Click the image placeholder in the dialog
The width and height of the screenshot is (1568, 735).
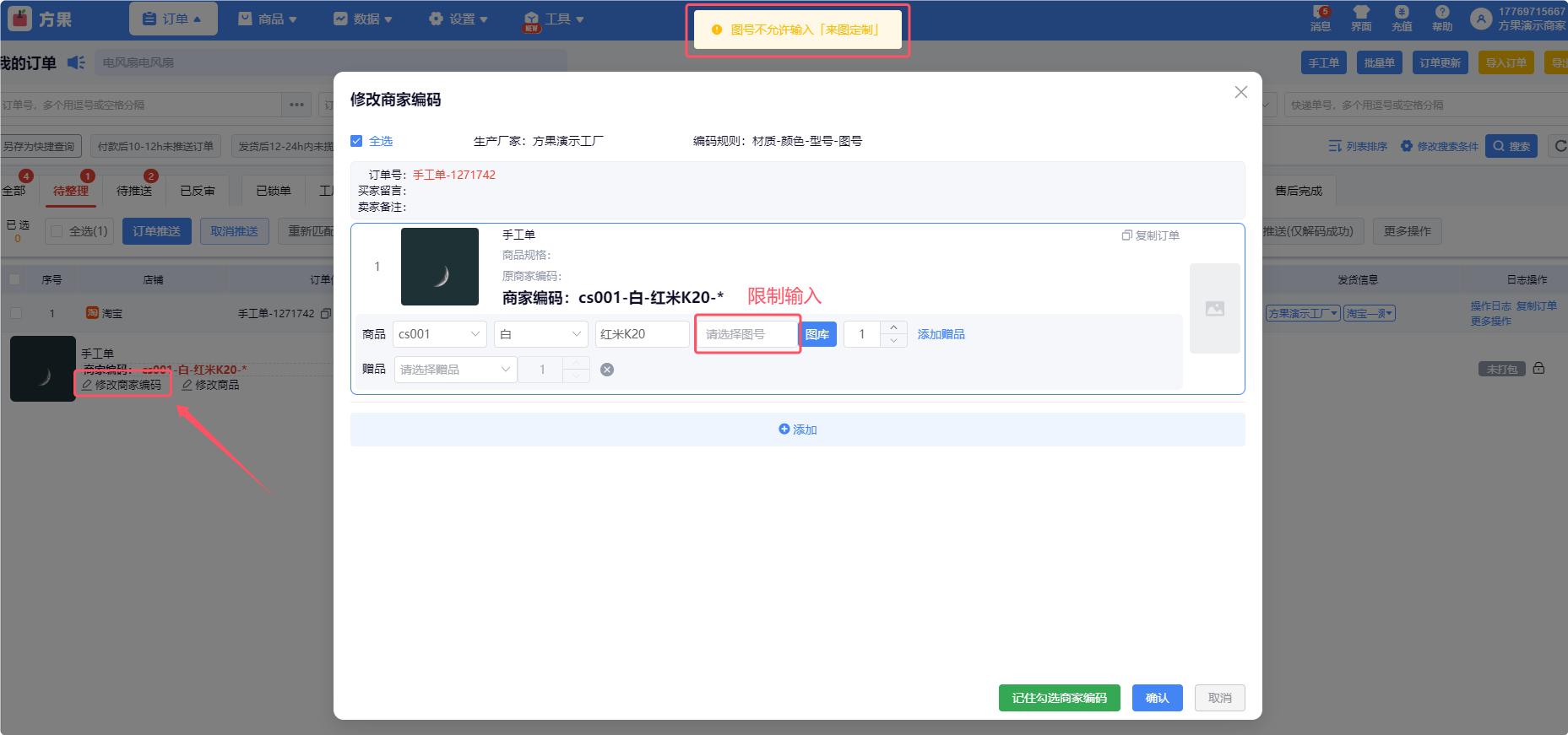tap(1214, 308)
